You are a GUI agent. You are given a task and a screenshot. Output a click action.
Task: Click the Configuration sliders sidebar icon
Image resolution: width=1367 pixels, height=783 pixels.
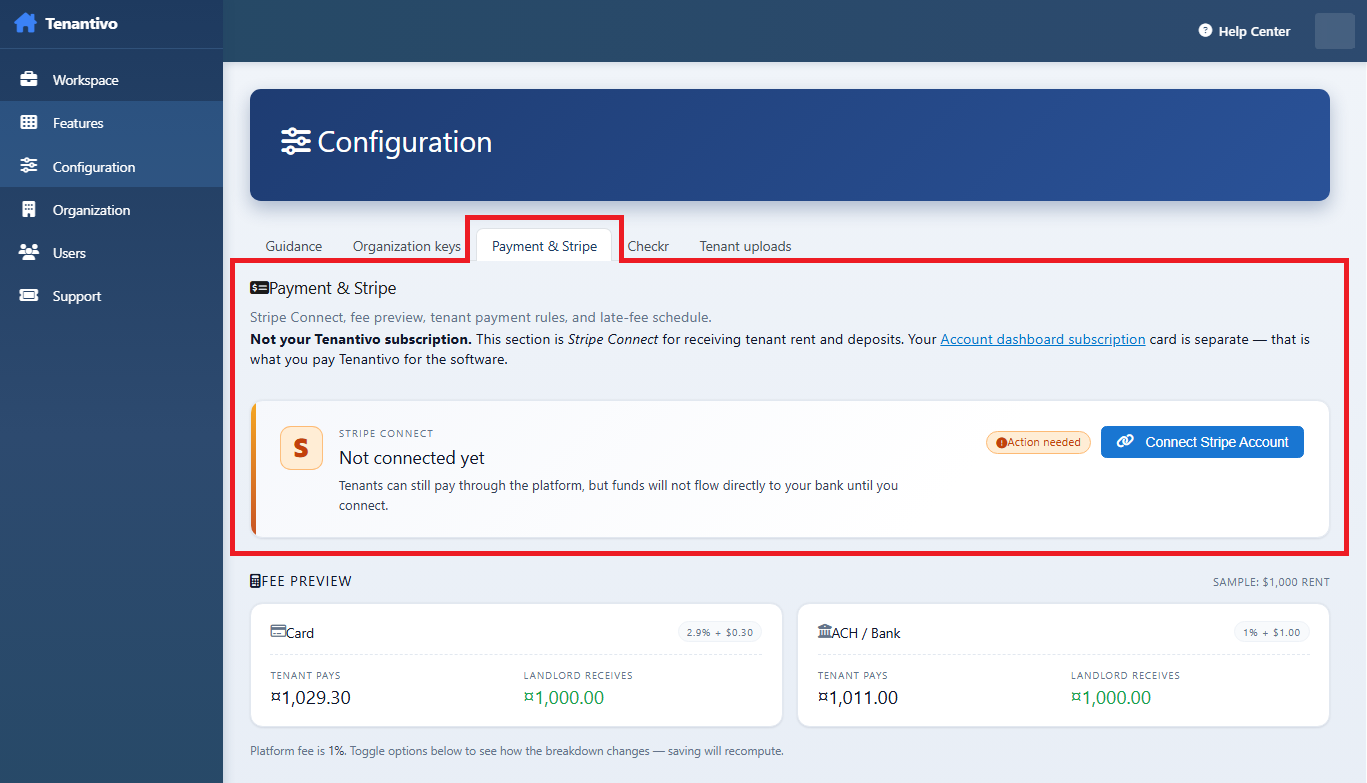29,166
